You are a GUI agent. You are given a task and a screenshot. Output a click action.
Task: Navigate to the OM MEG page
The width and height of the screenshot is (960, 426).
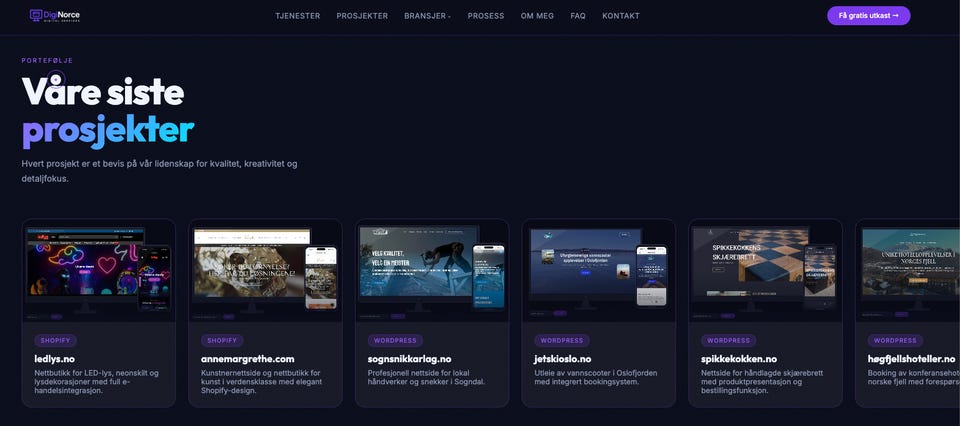coord(537,16)
